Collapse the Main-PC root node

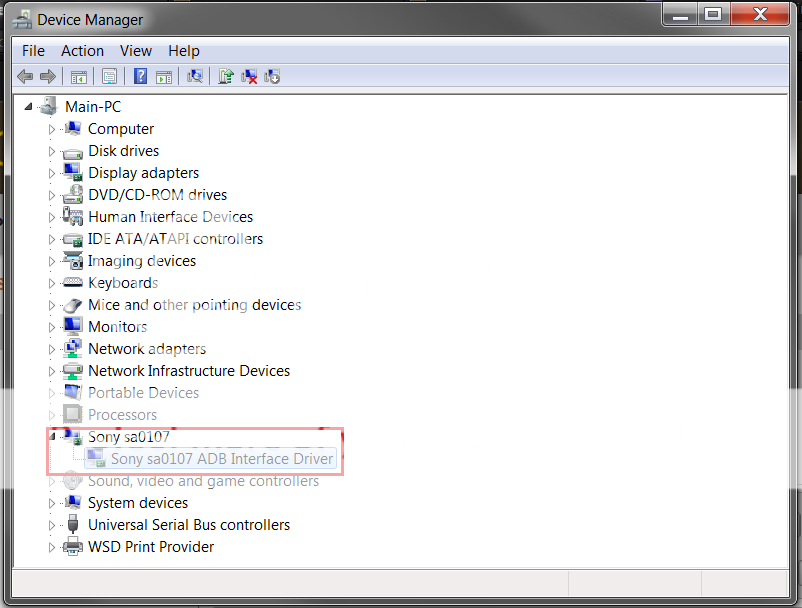(x=29, y=107)
